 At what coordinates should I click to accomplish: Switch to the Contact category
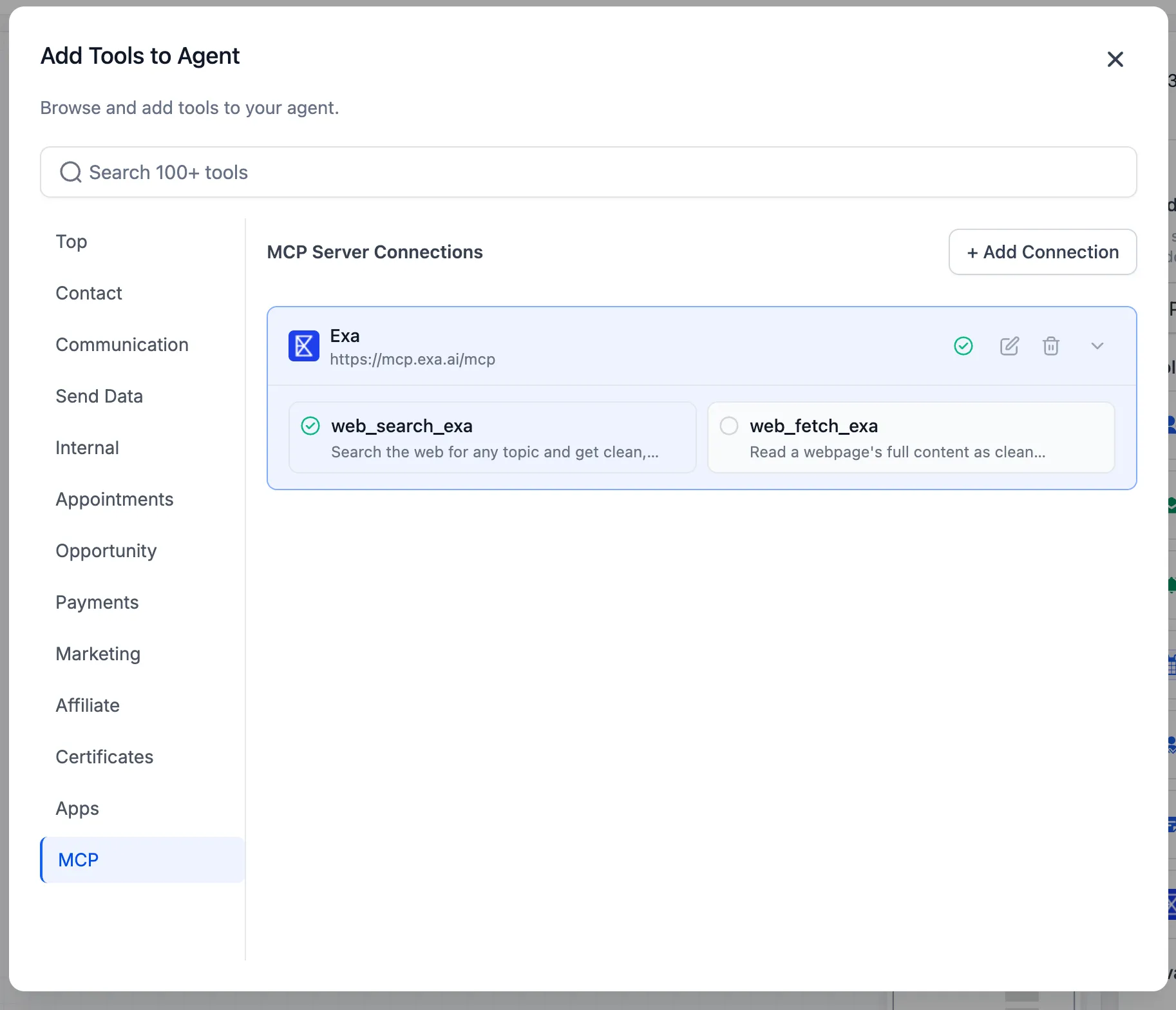tap(89, 293)
